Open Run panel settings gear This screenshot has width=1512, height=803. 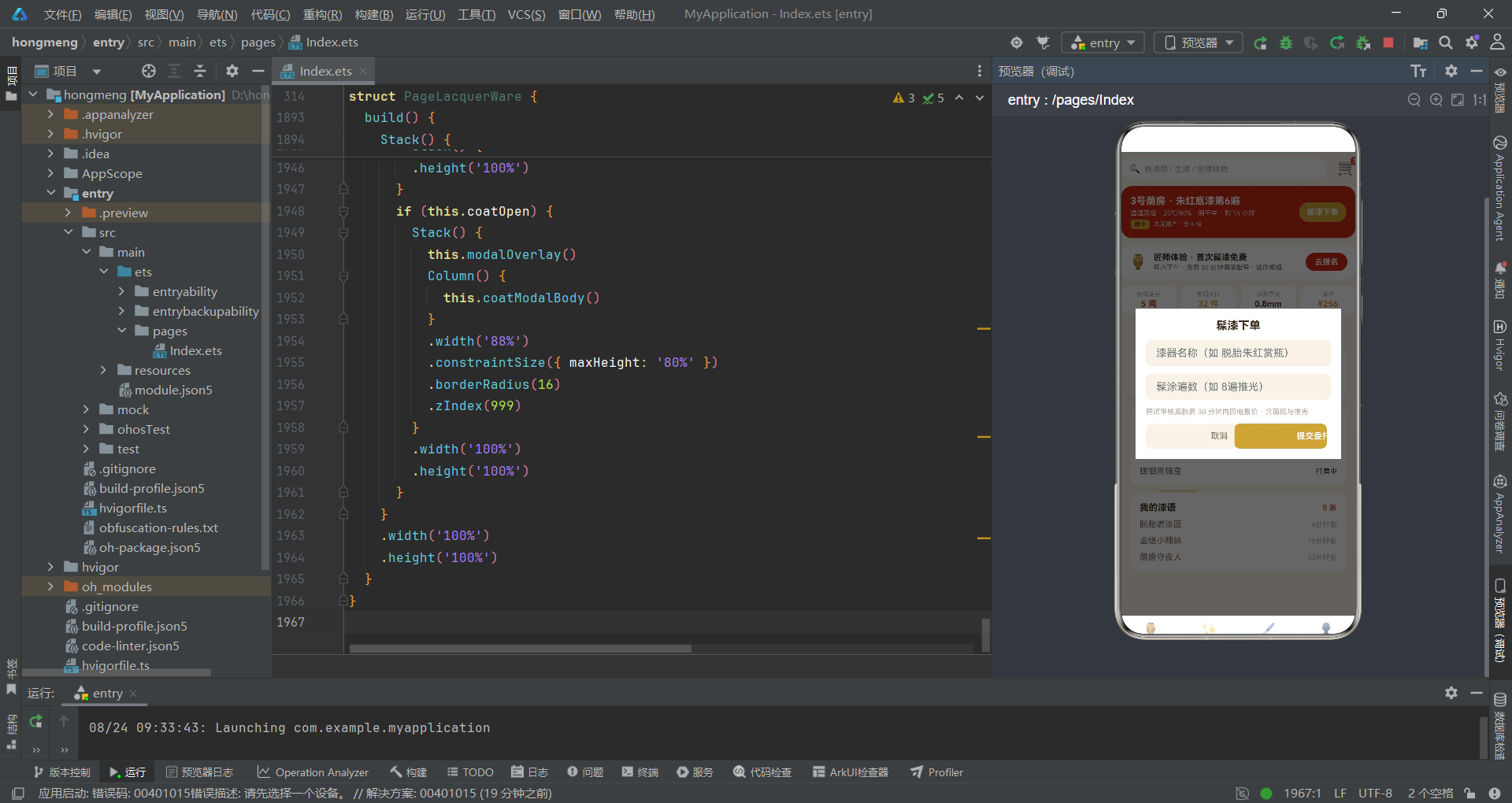coord(1451,693)
